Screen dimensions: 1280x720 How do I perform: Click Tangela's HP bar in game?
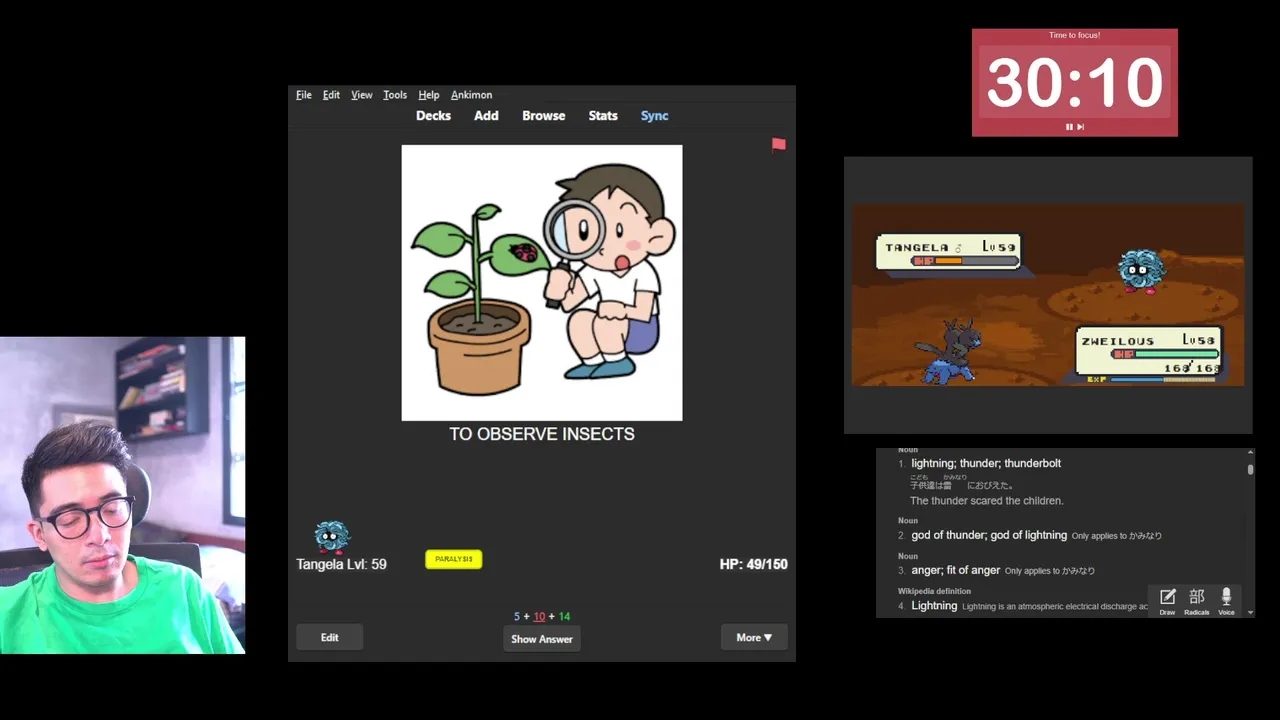(963, 261)
